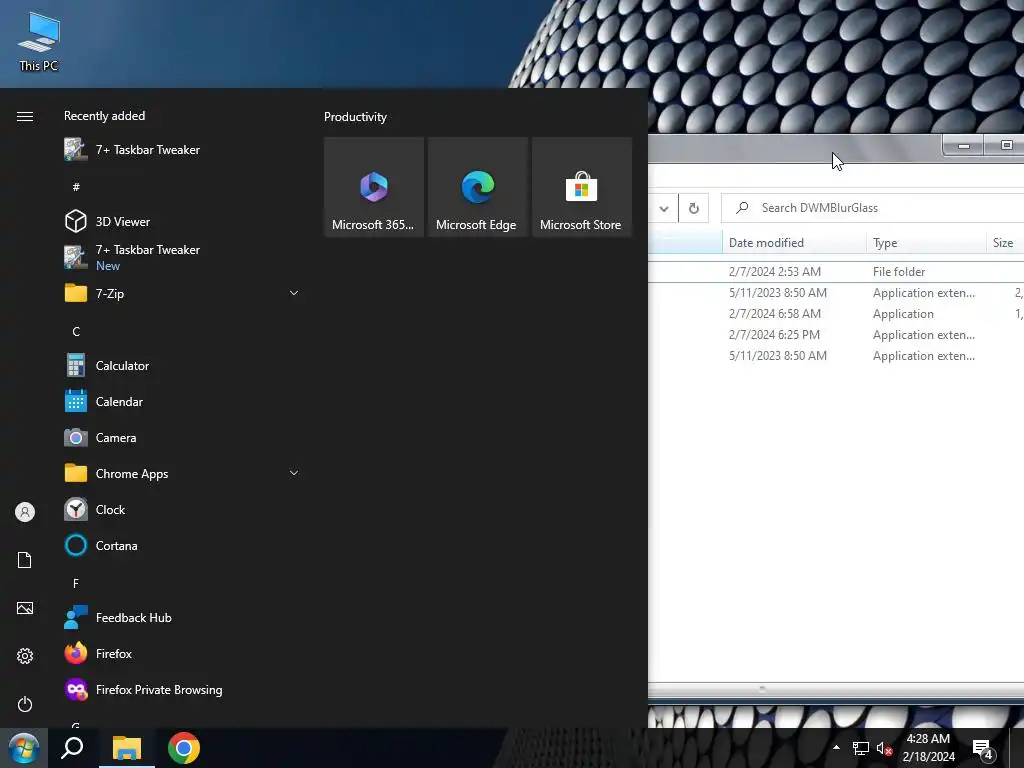Open the Calendar app

[183, 402]
